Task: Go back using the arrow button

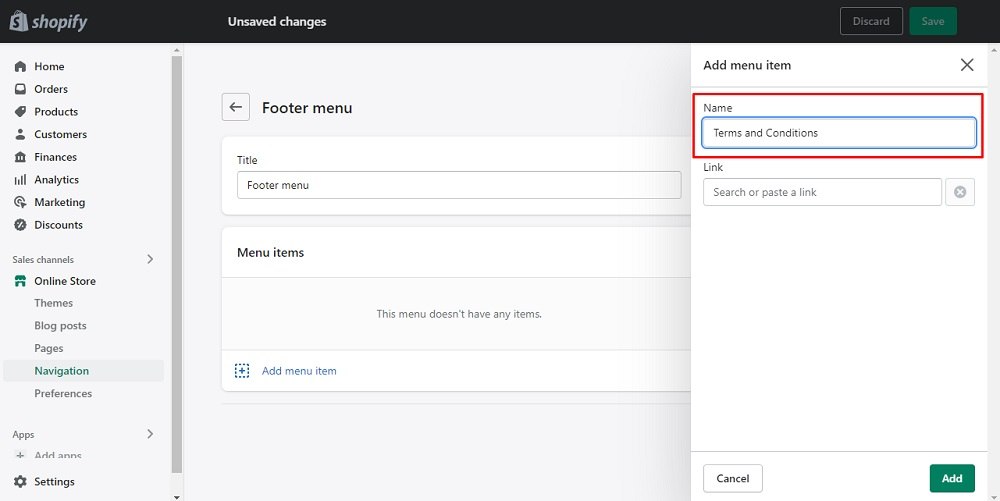Action: coord(235,107)
